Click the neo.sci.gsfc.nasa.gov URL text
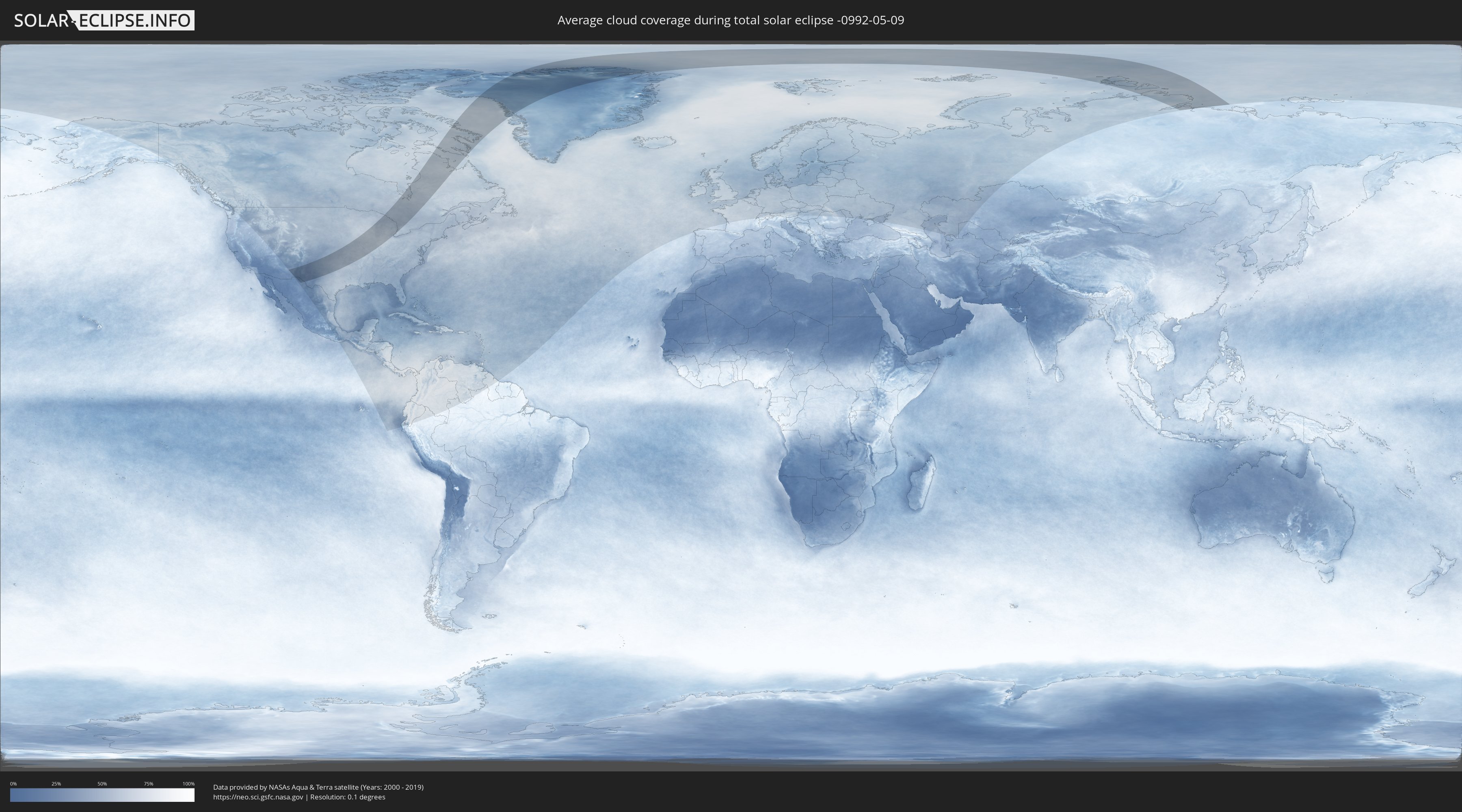 [257, 797]
